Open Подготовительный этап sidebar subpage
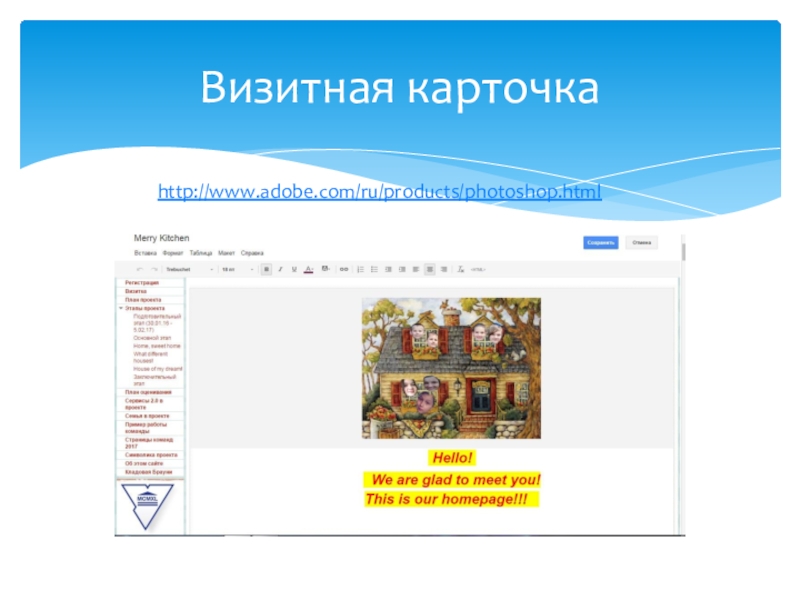Image resolution: width=800 pixels, height=600 pixels. click(x=157, y=323)
